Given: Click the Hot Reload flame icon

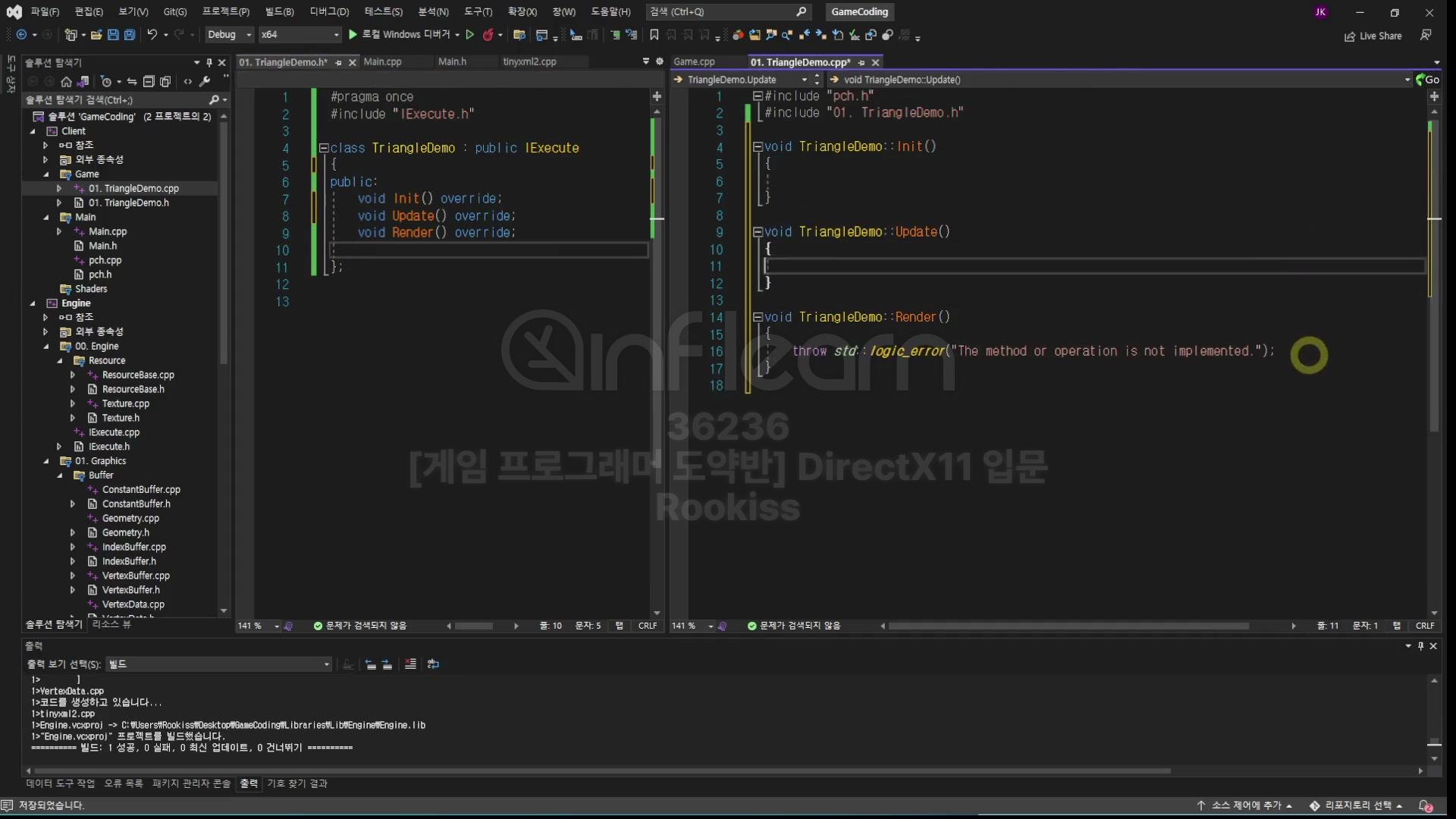Looking at the screenshot, I should 488,35.
